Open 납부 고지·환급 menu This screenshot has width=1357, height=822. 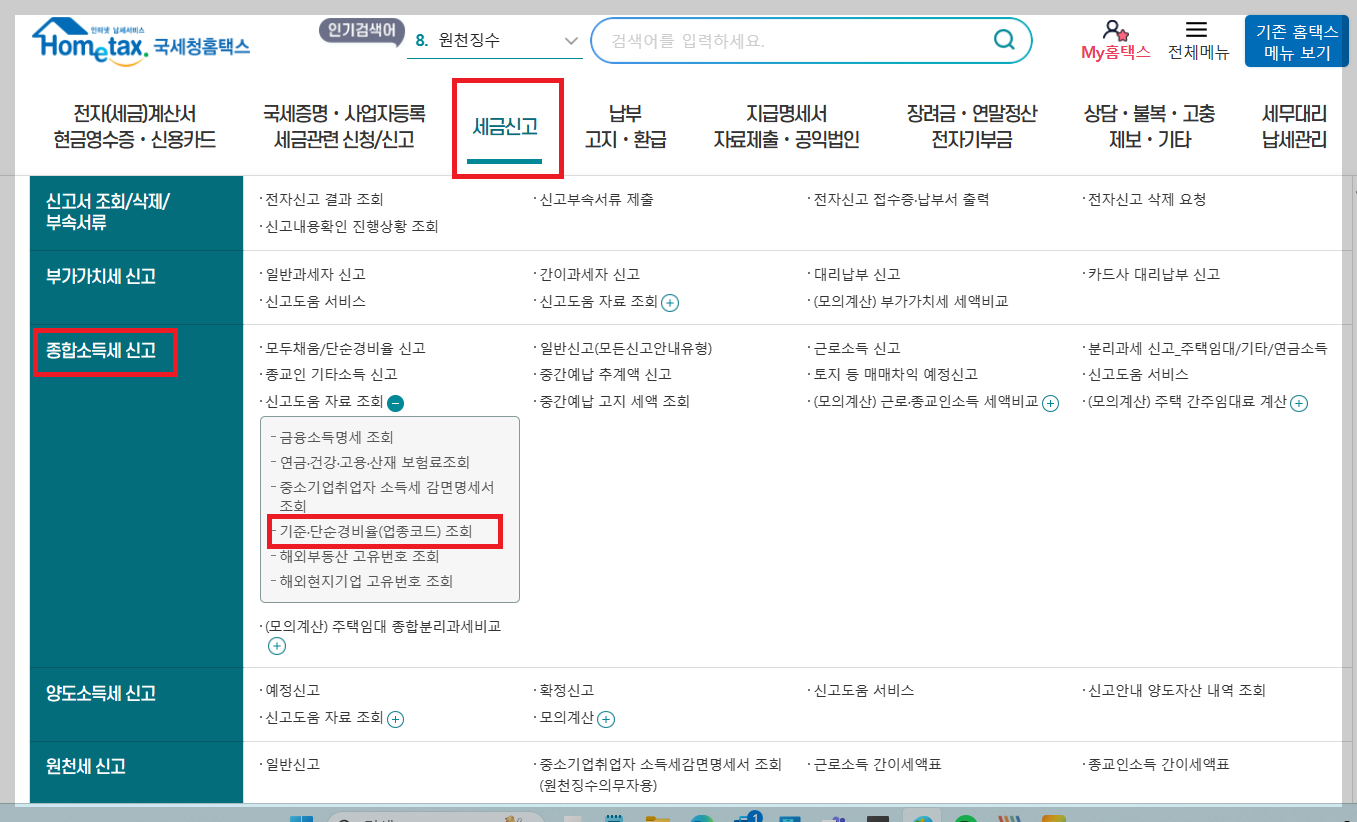[x=625, y=127]
